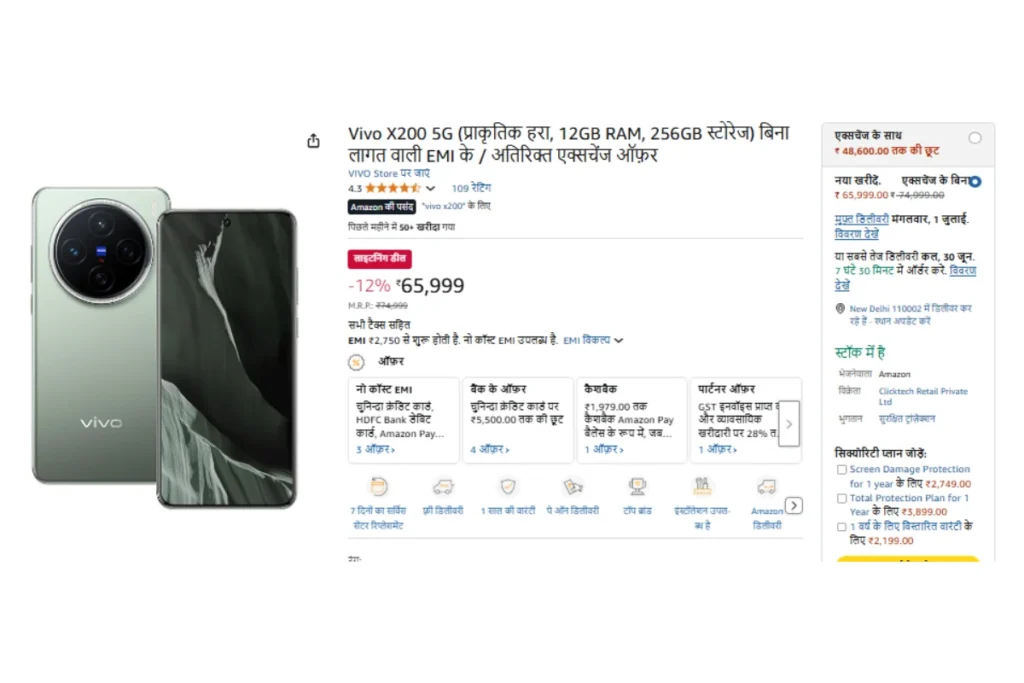Click the installation available icon
This screenshot has height=683, width=1024.
(702, 487)
